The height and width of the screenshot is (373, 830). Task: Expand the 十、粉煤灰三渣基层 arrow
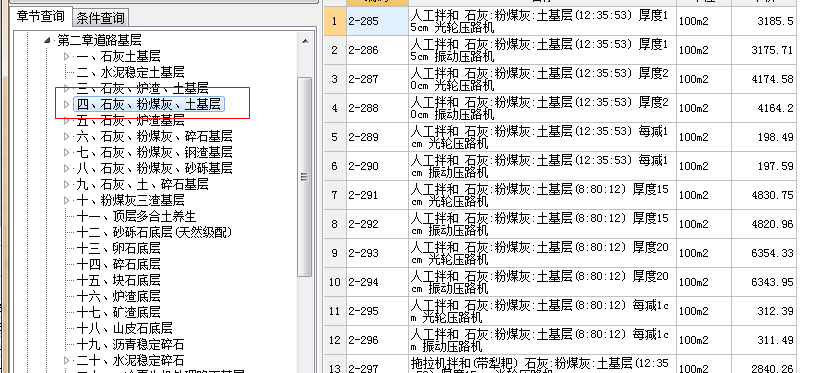(x=66, y=200)
